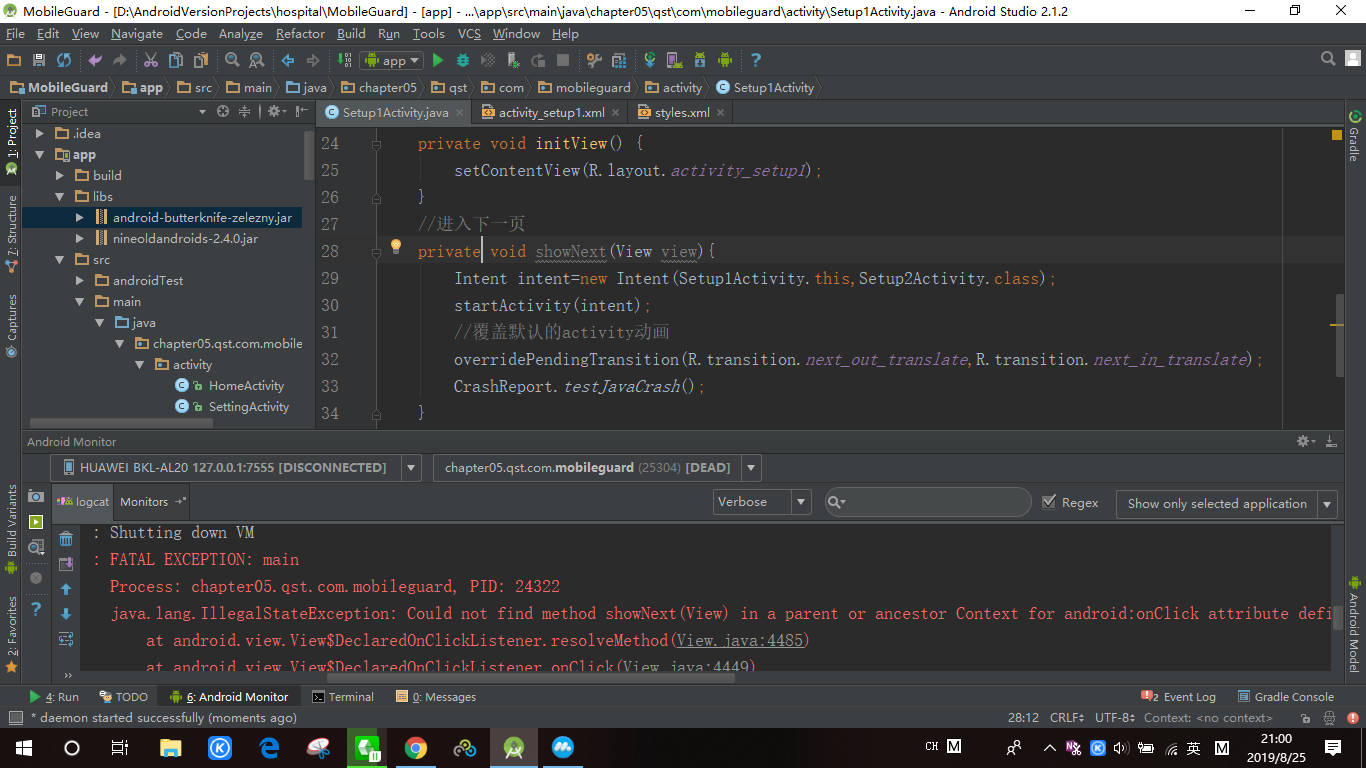Click the lightbulb quick-fix icon on line 28
Screen dimensions: 1366x768
tap(395, 246)
